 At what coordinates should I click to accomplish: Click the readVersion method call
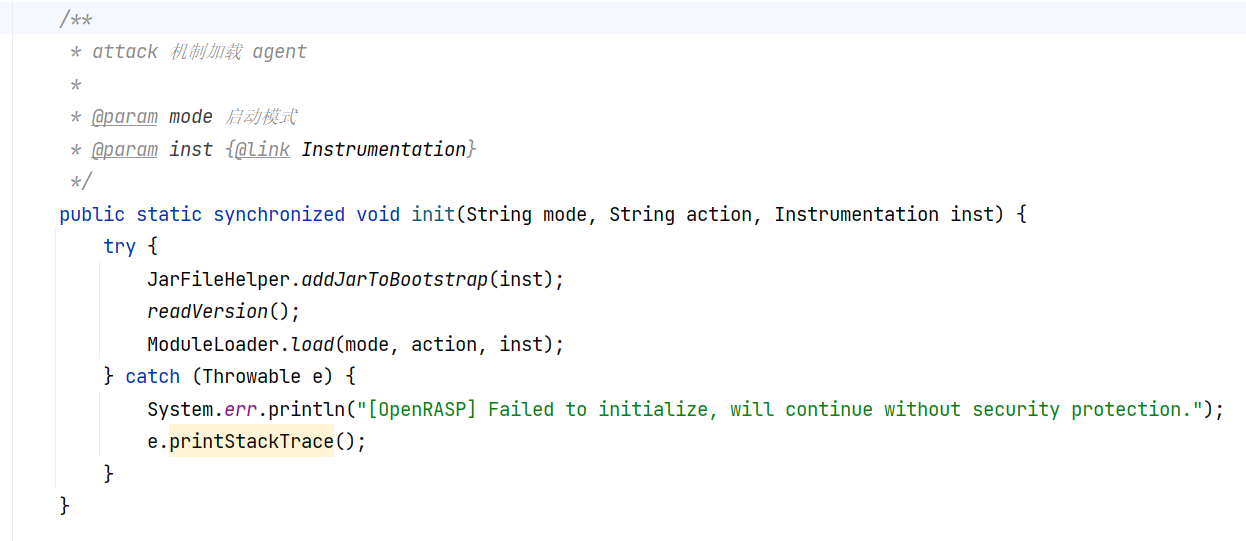click(208, 311)
